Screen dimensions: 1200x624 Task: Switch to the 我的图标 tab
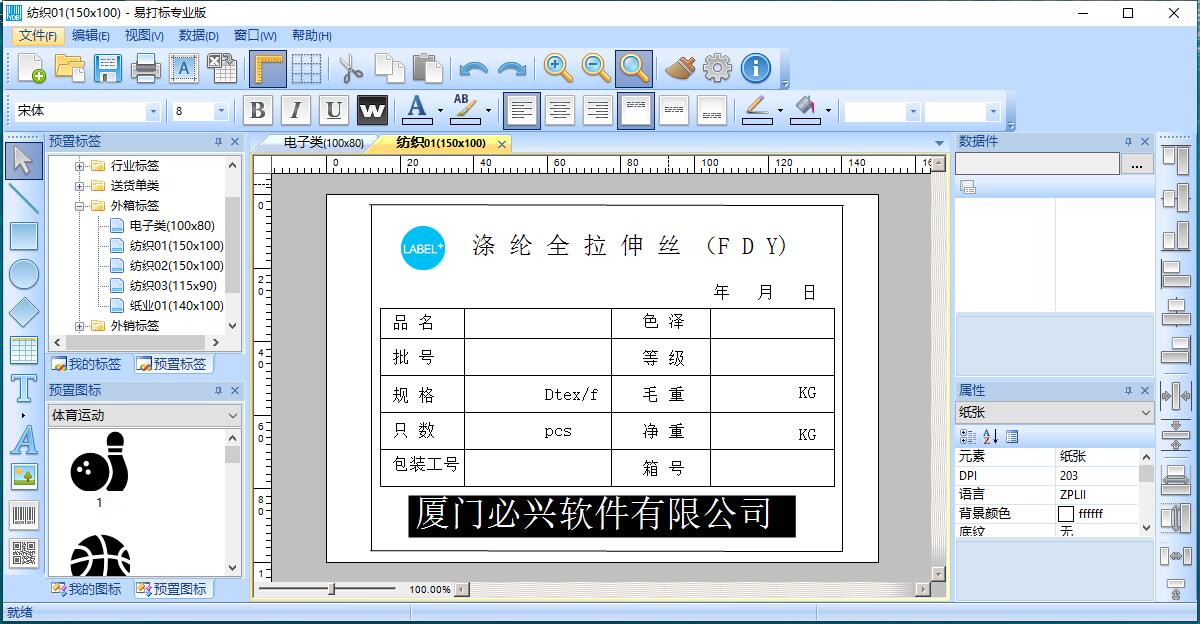coord(86,589)
